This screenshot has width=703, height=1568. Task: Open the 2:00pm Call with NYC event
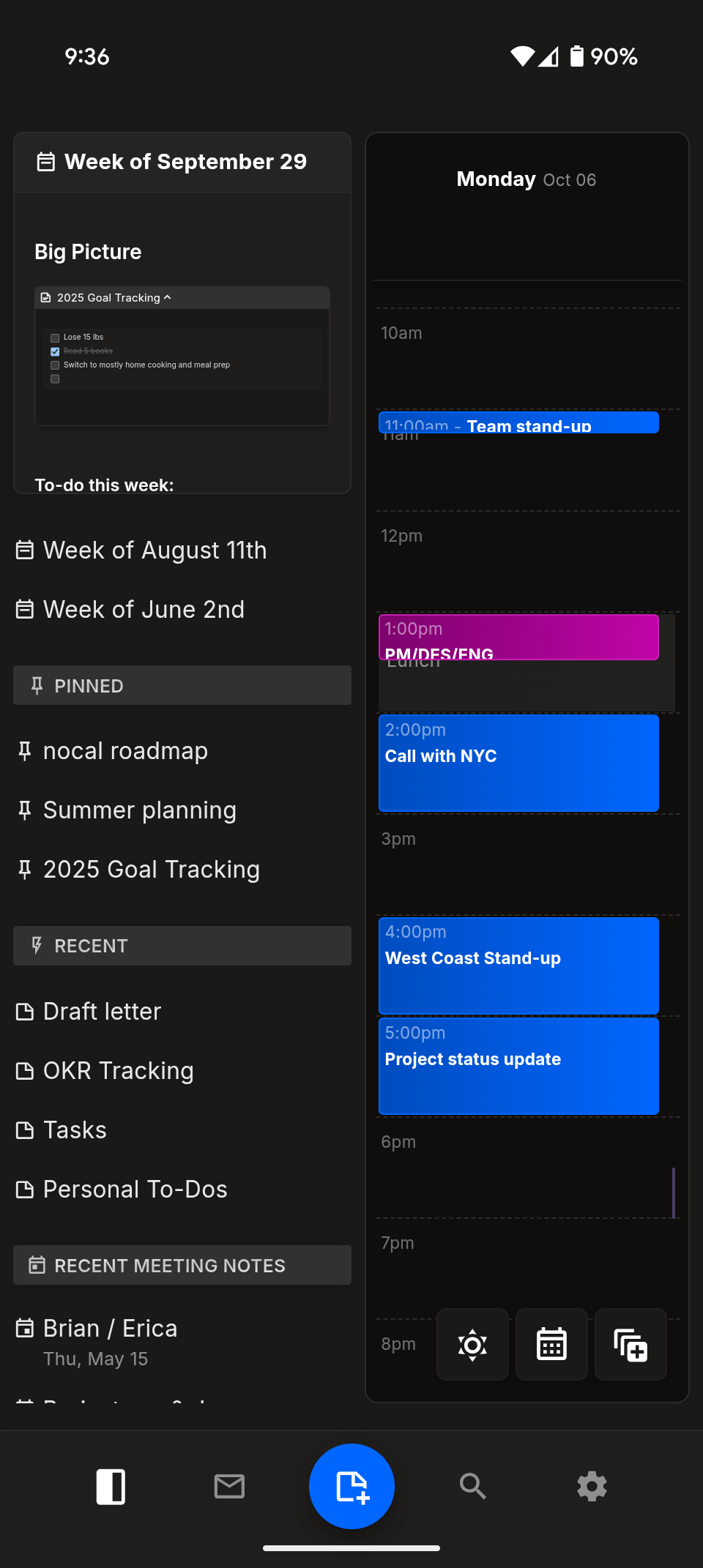click(x=518, y=763)
